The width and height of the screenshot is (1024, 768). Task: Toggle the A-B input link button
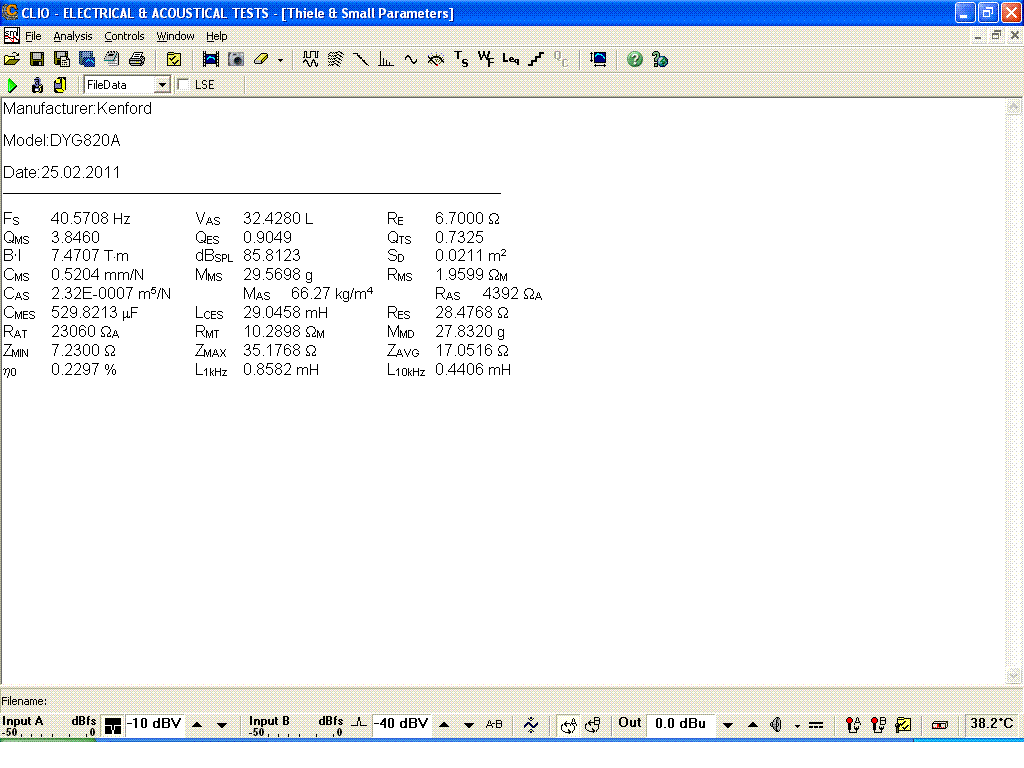(494, 725)
